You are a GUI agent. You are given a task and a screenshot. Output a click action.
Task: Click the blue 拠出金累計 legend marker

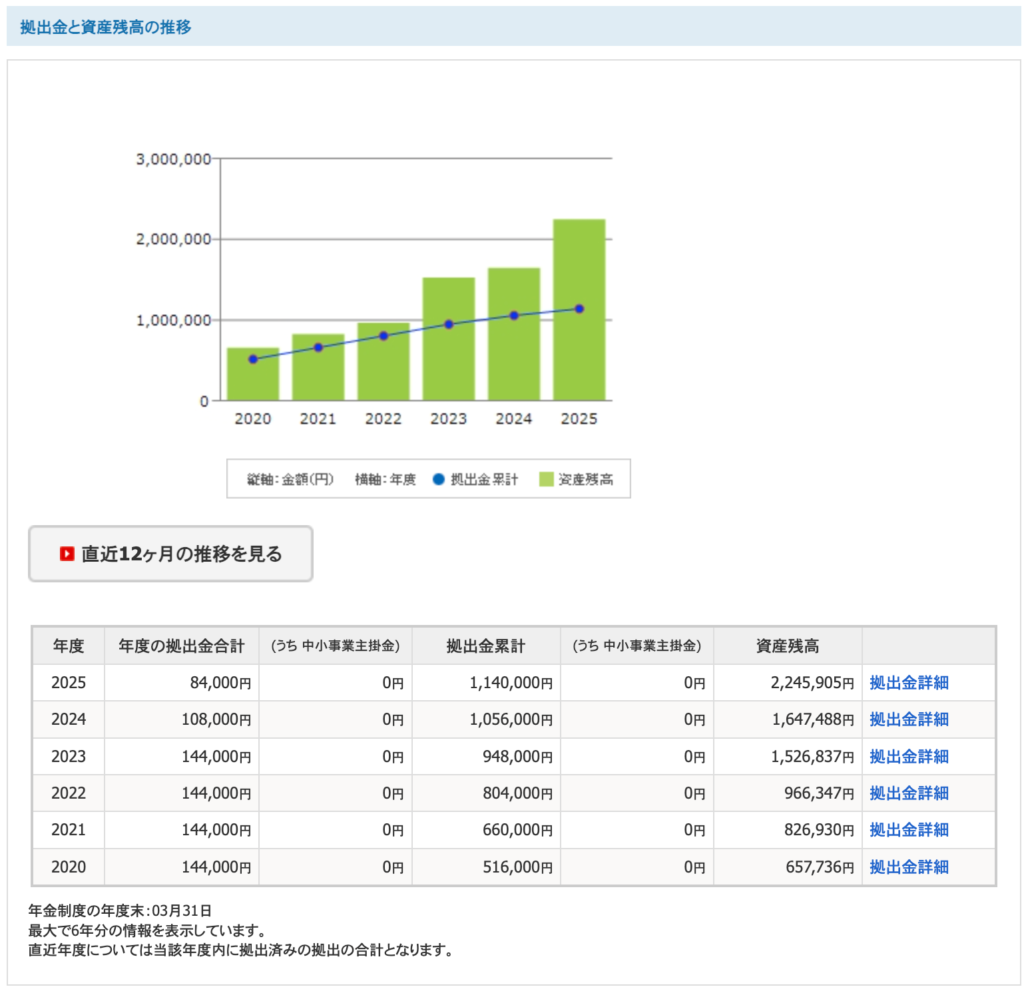coord(439,480)
